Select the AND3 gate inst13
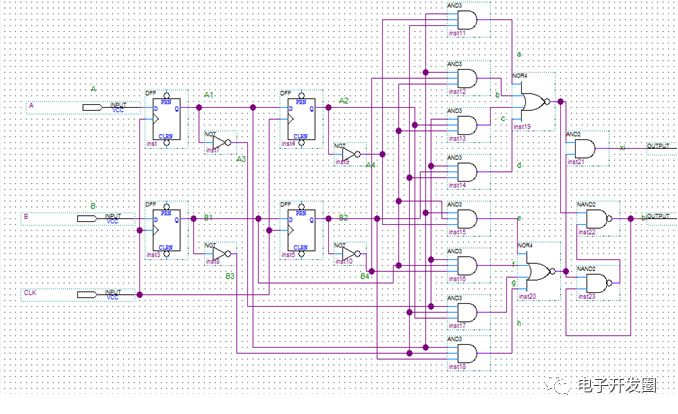This screenshot has height=414, width=678. [x=467, y=125]
